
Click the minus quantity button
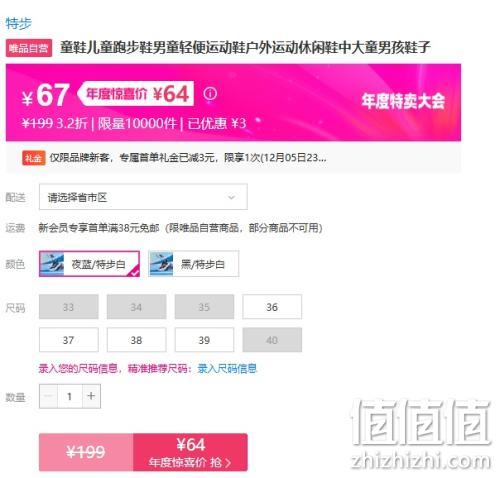tap(48, 396)
